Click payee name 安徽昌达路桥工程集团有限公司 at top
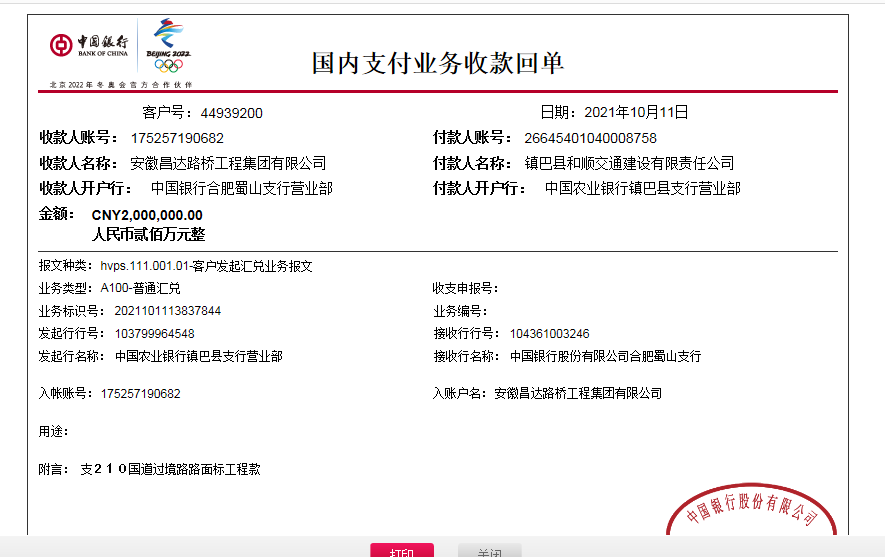This screenshot has height=557, width=885. click(228, 163)
